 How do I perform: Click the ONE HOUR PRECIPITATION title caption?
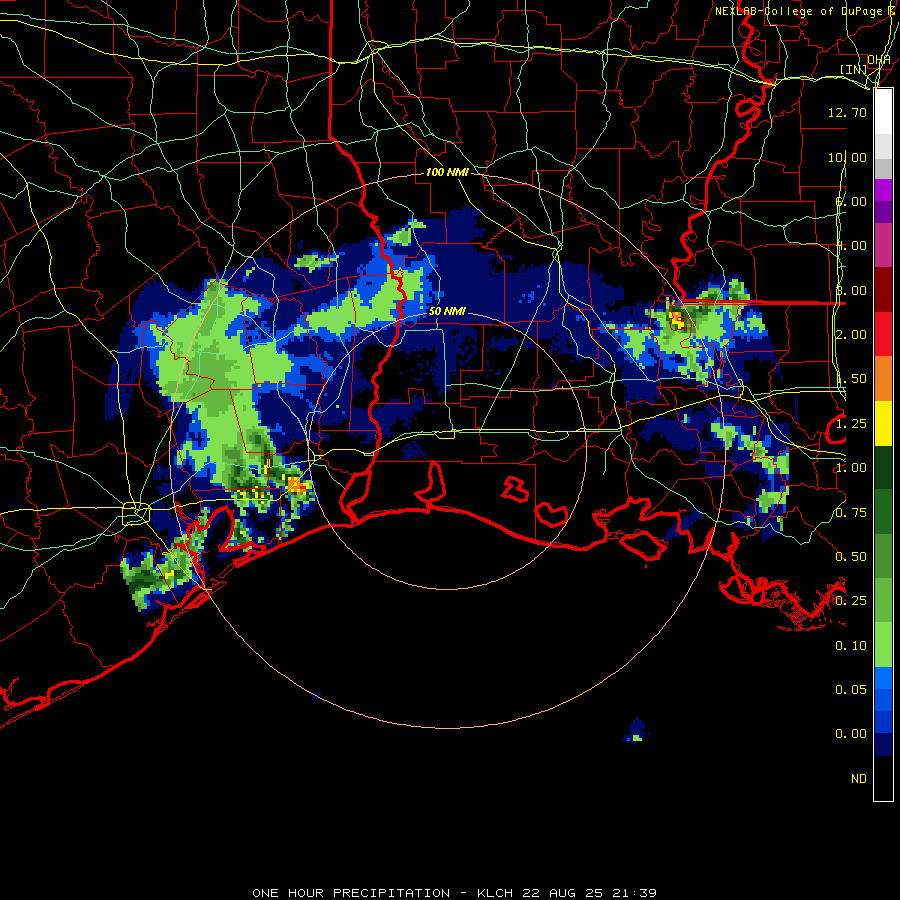454,893
